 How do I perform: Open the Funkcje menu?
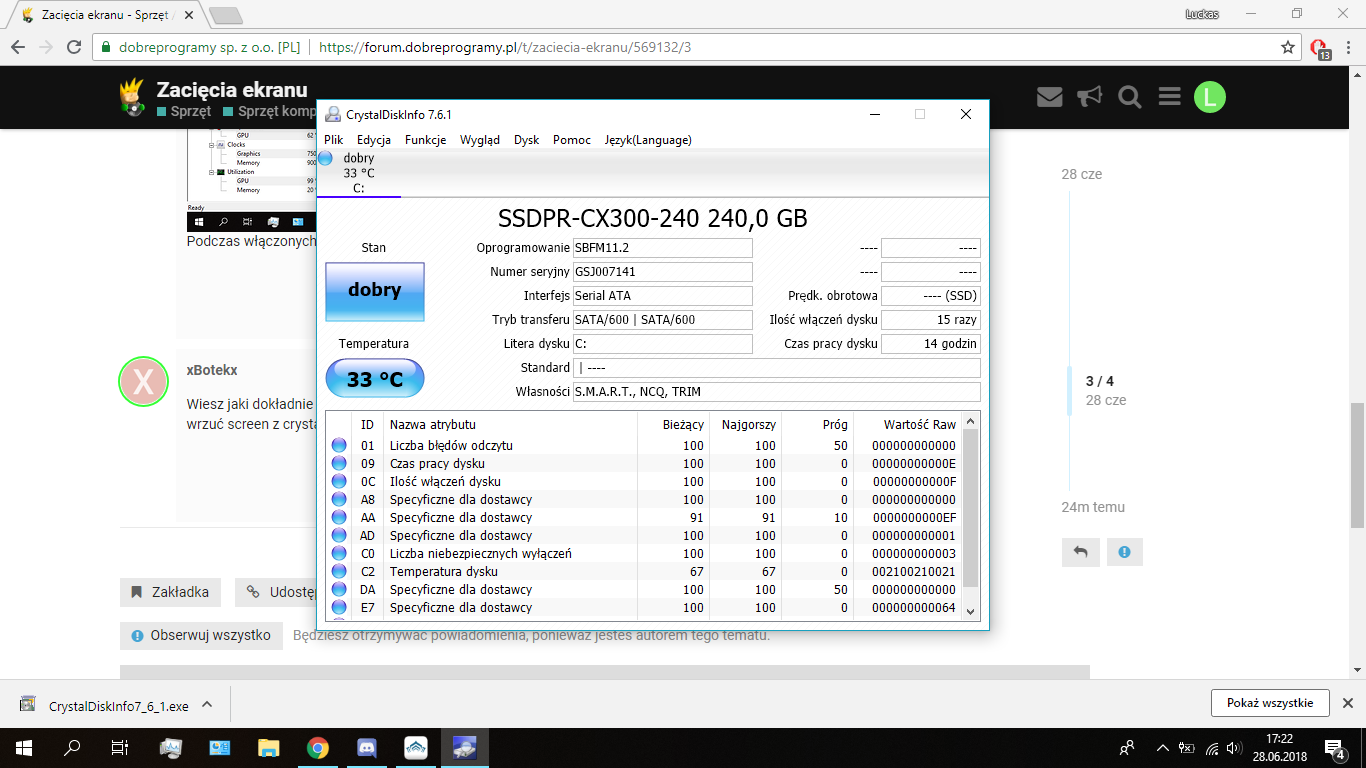click(425, 140)
